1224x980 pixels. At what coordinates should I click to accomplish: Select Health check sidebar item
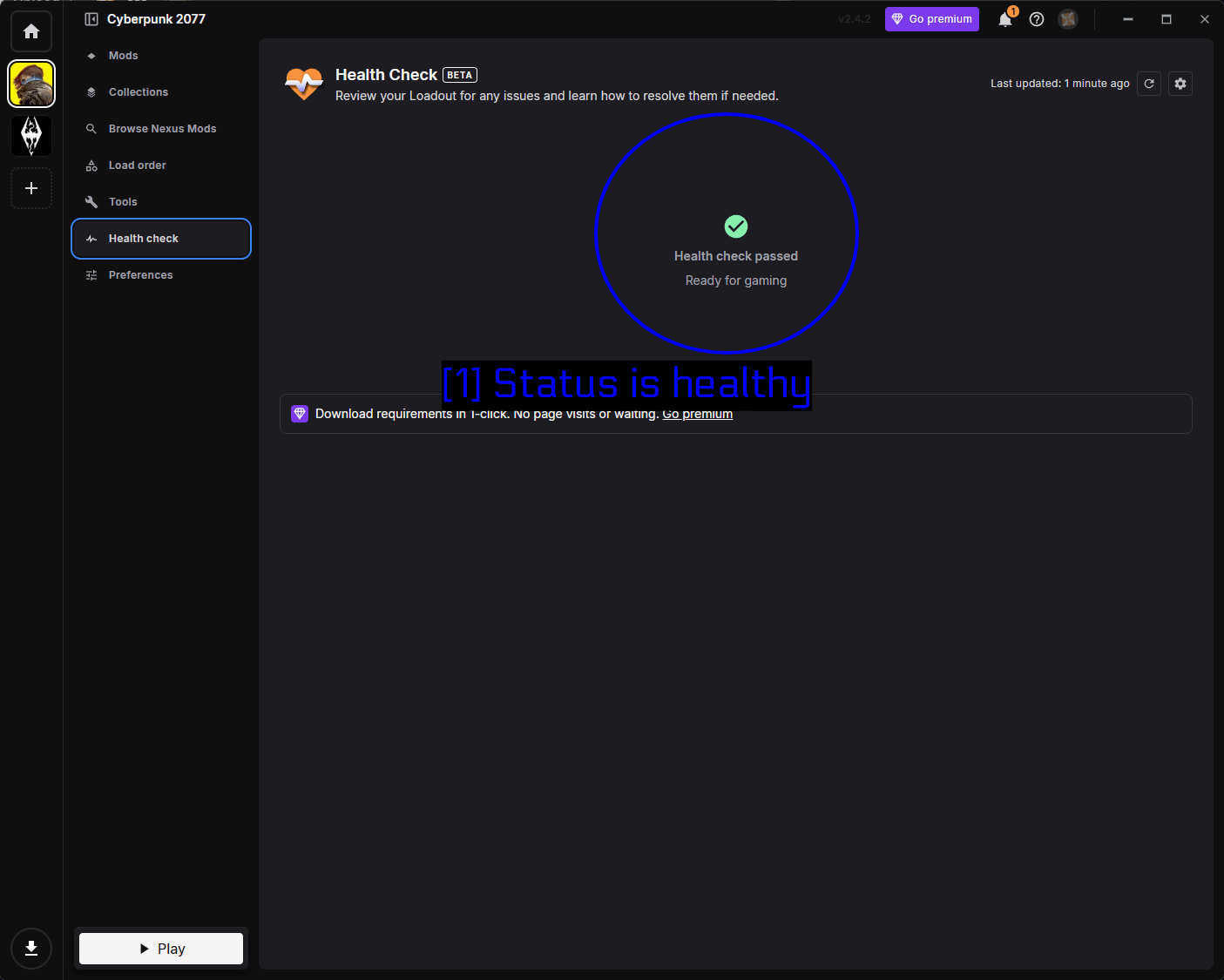click(161, 239)
